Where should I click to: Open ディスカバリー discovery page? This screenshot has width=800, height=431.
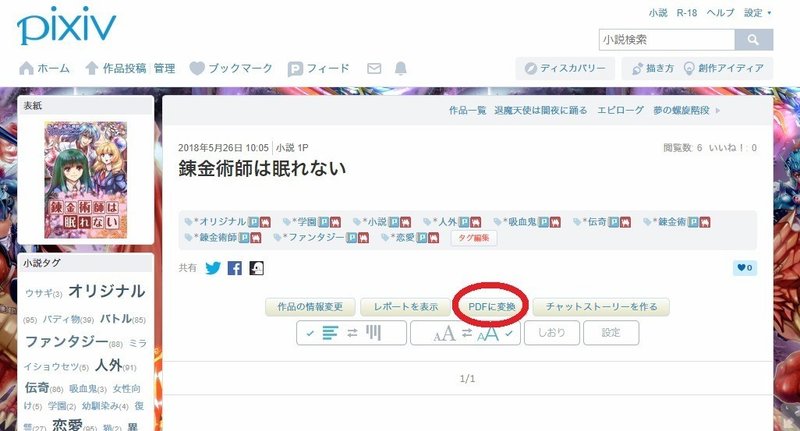click(565, 68)
